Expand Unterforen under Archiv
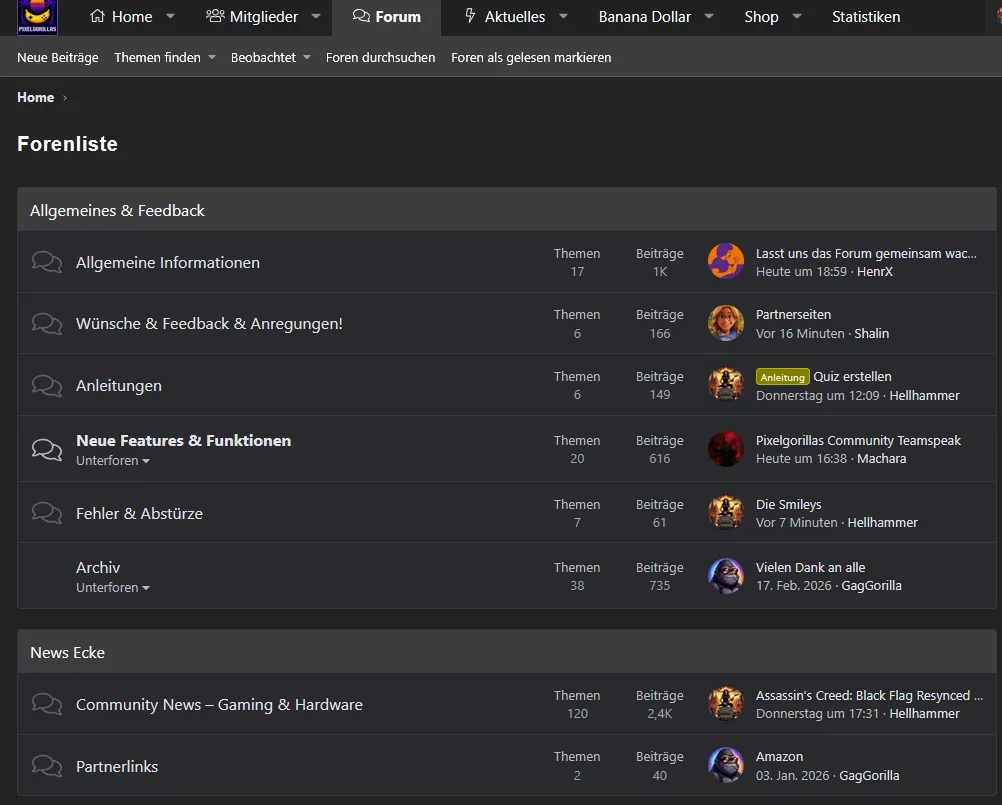1002x805 pixels. tap(112, 588)
